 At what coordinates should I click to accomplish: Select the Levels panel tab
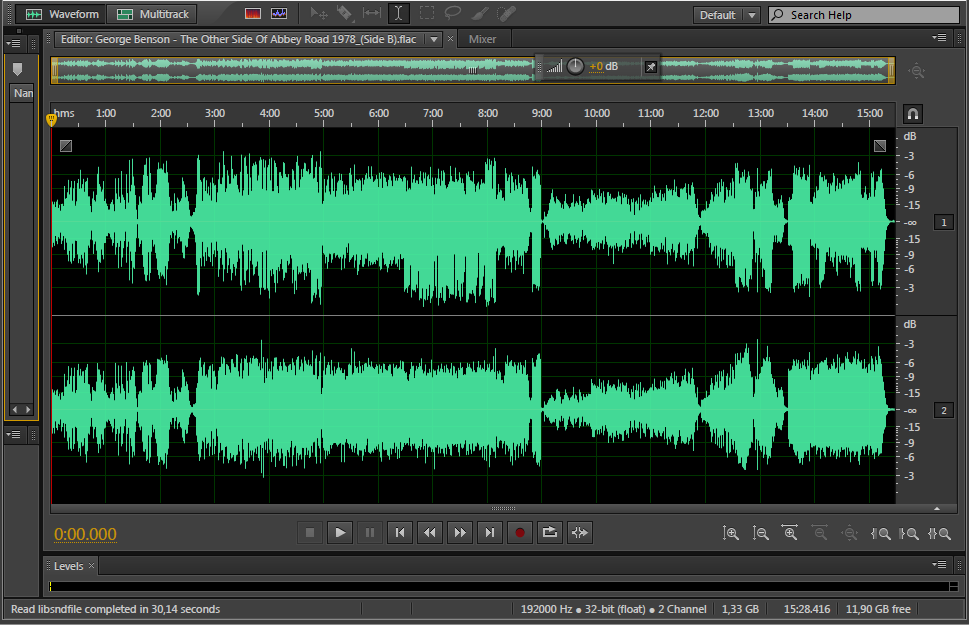tap(68, 566)
